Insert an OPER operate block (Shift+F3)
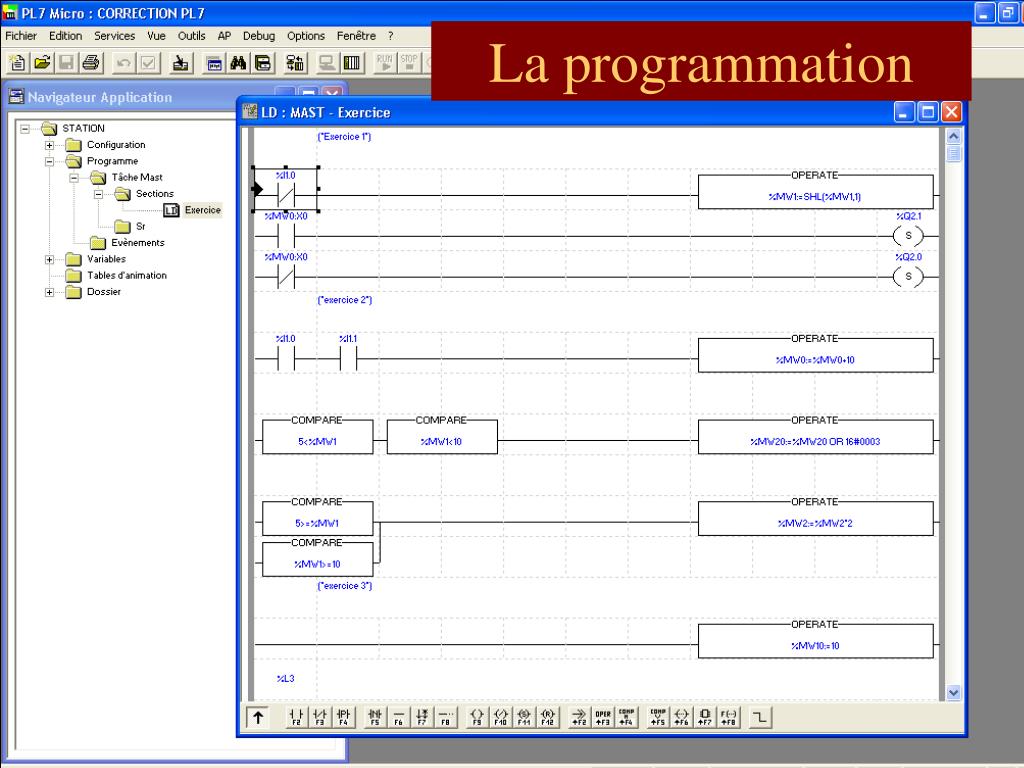The image size is (1024, 768). pyautogui.click(x=603, y=718)
